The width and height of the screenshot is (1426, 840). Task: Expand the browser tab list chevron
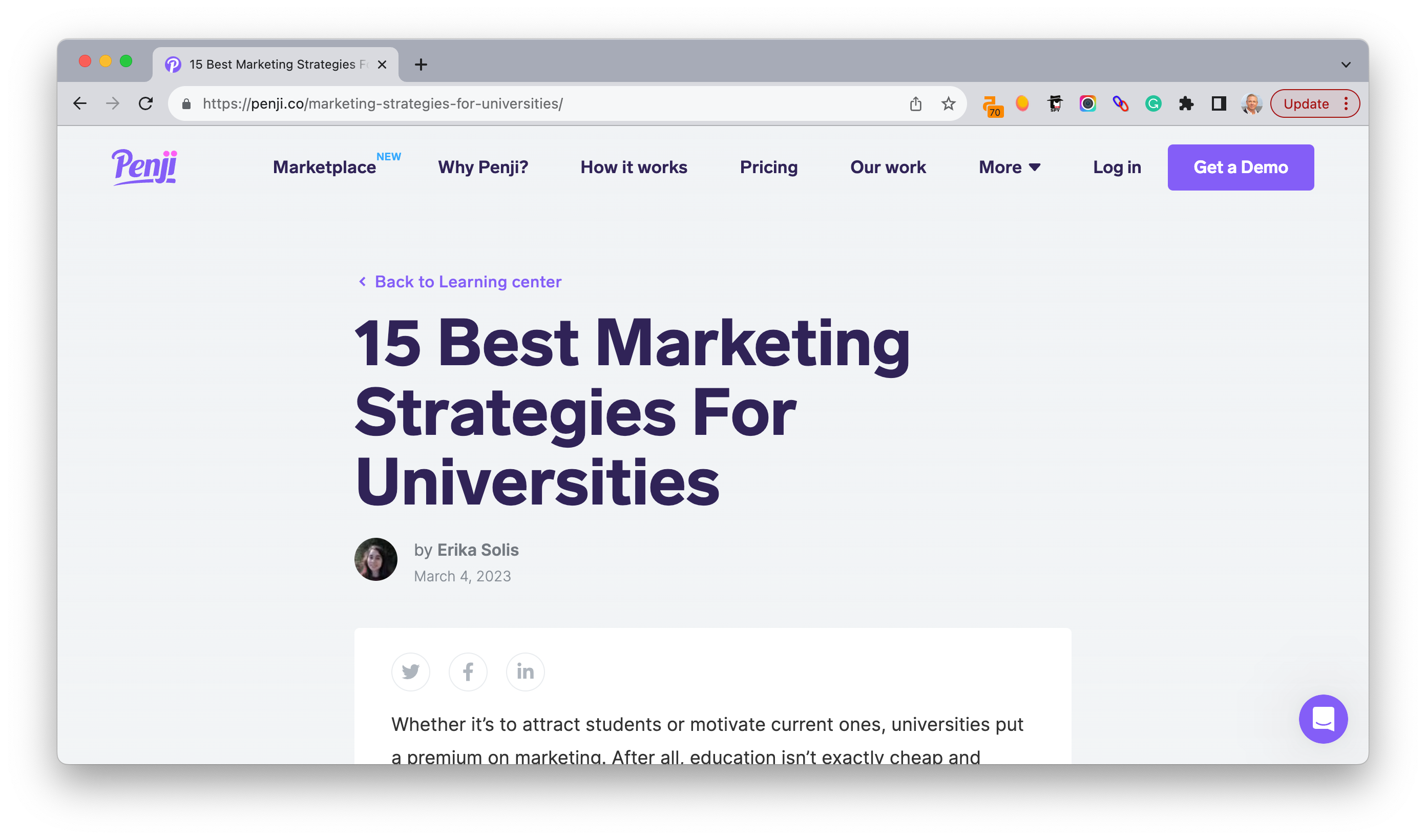point(1346,65)
